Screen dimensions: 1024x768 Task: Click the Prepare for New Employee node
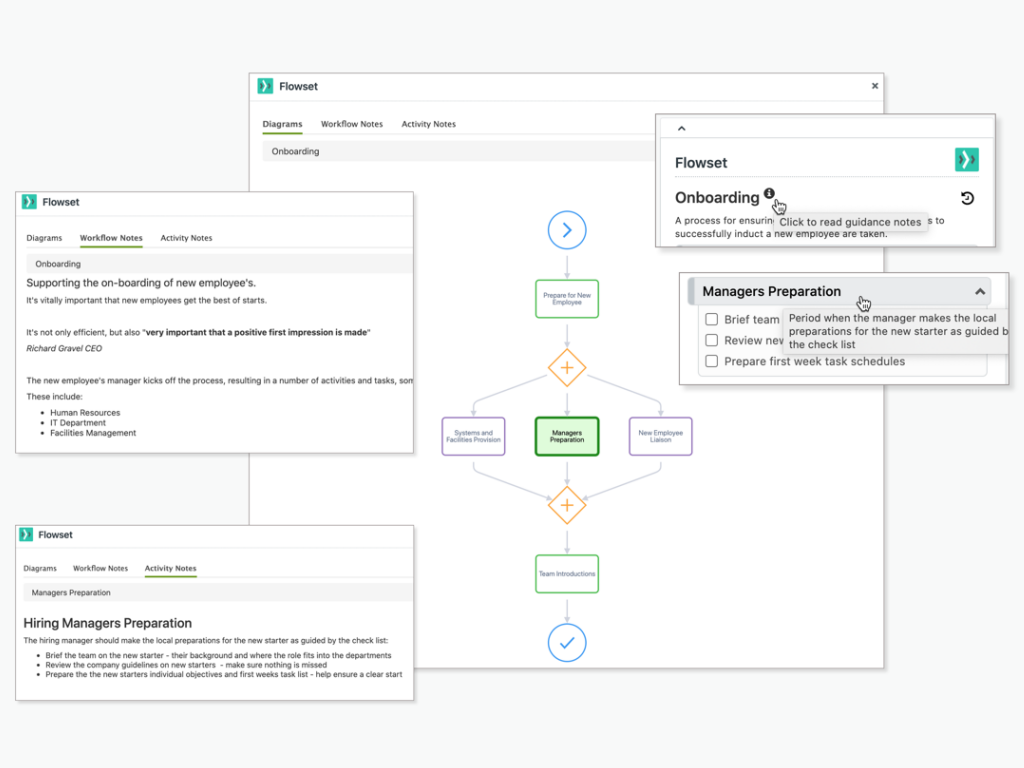coord(567,298)
